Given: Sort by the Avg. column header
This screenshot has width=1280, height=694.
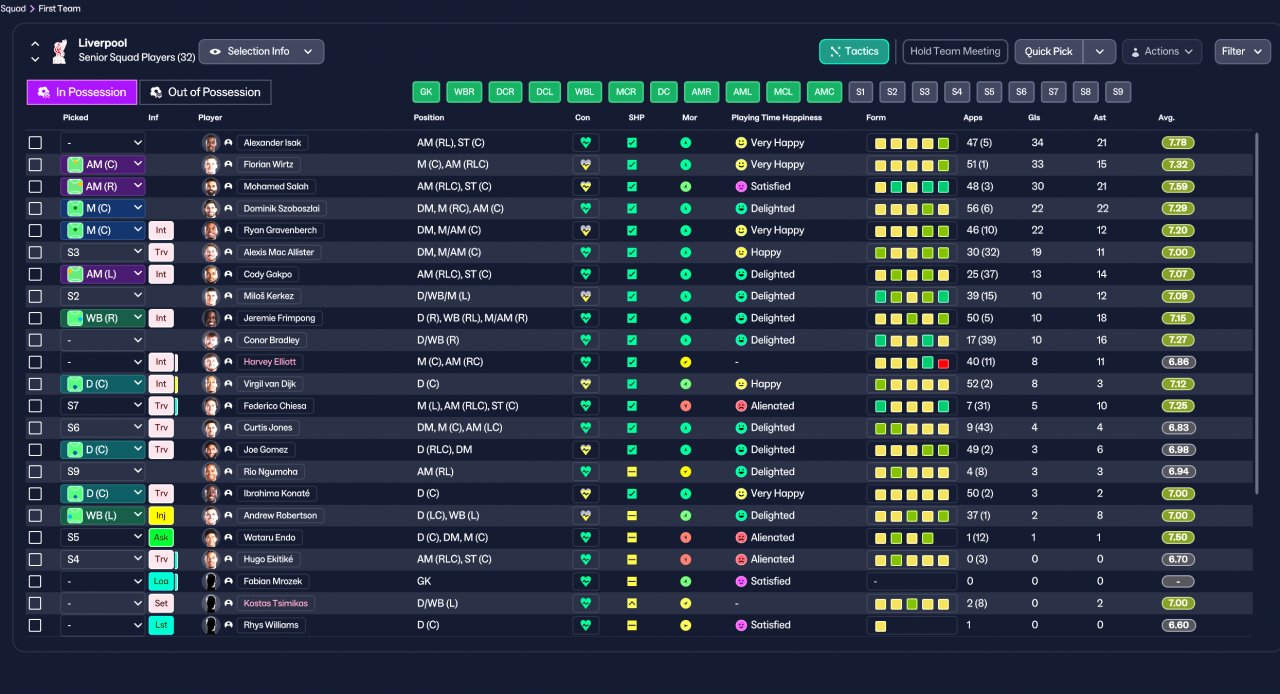Looking at the screenshot, I should (x=1166, y=118).
